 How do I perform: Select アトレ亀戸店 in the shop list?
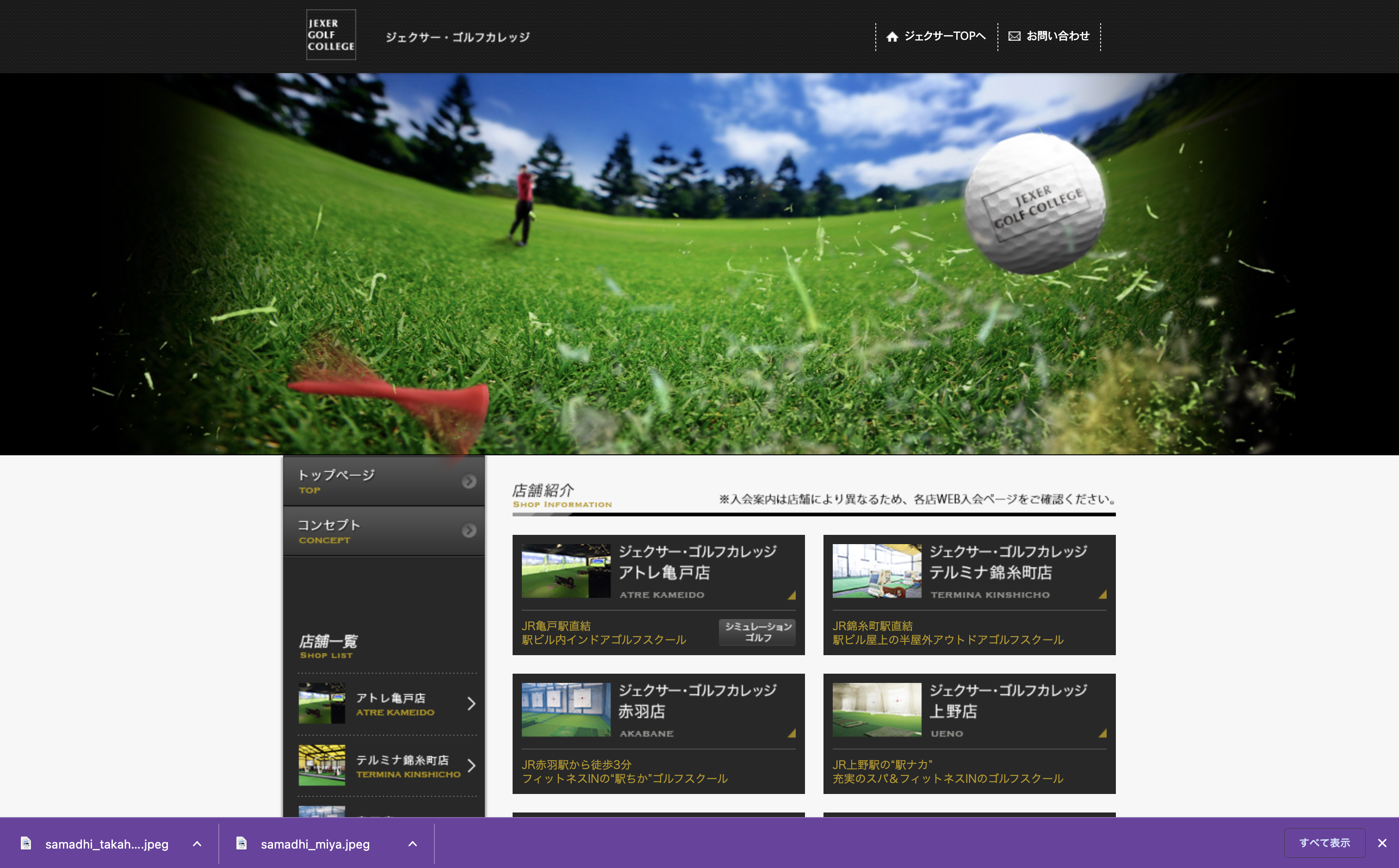[387, 704]
